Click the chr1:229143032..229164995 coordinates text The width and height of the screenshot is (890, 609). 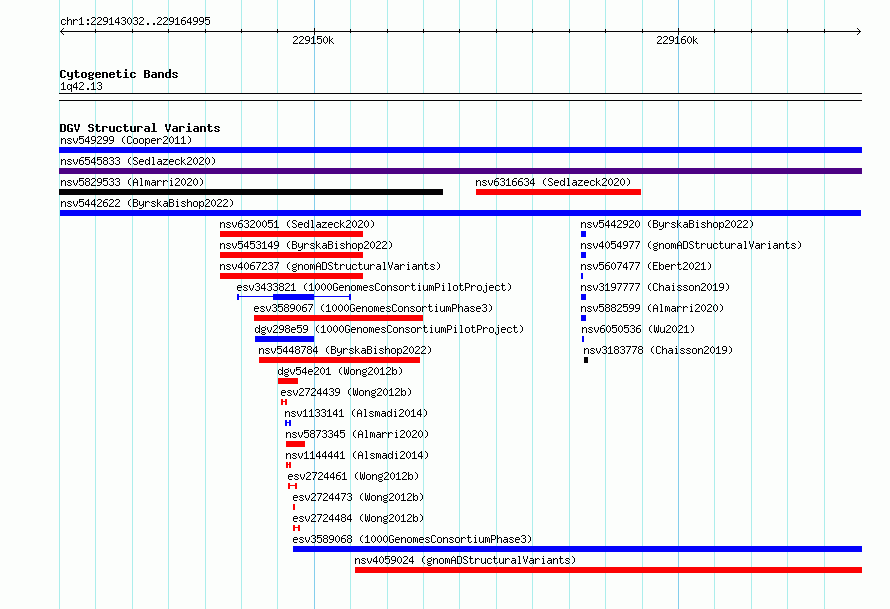click(135, 21)
